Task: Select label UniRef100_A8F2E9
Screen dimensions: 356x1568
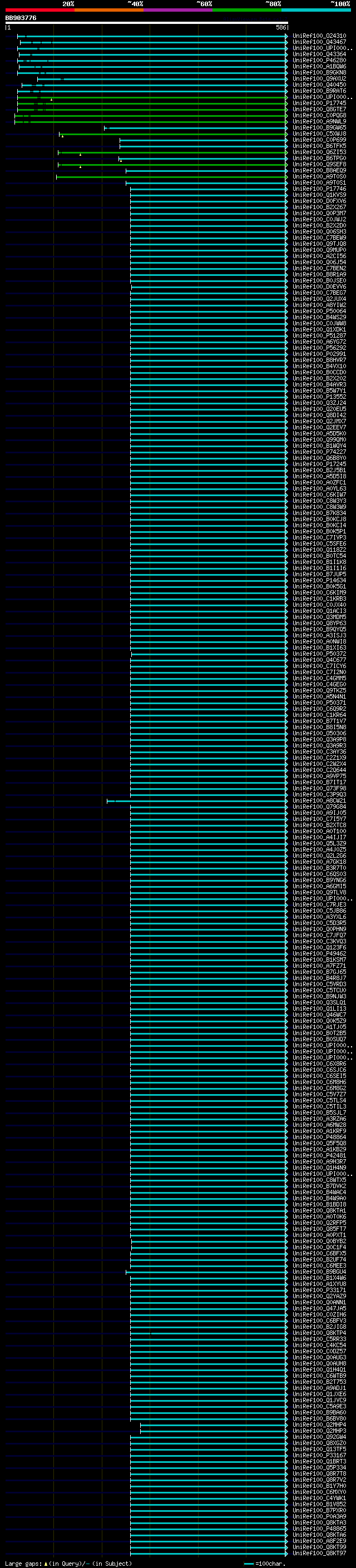Action: click(x=319, y=1541)
